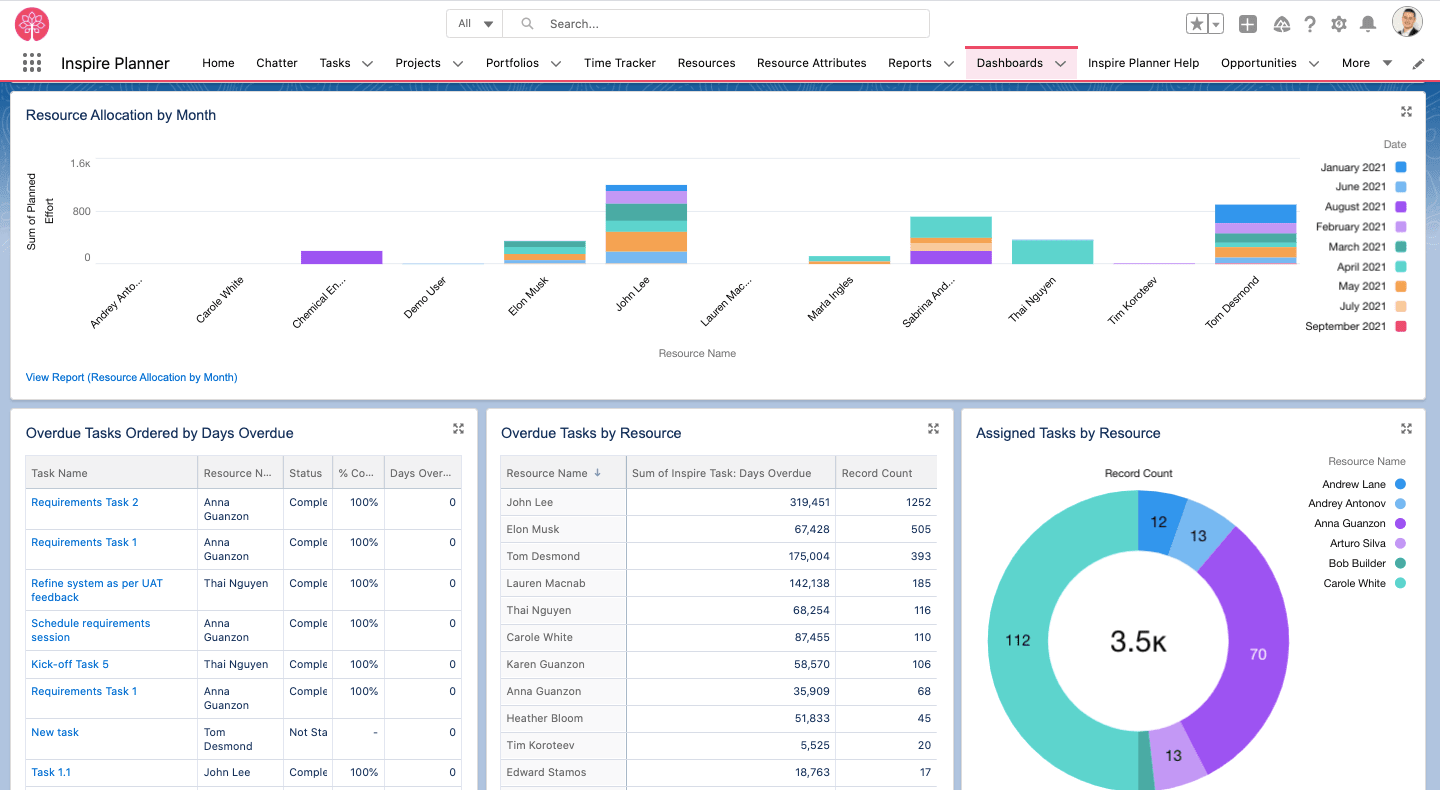Open the Resource Attributes tab
Screen dimensions: 1440x790
[811, 63]
